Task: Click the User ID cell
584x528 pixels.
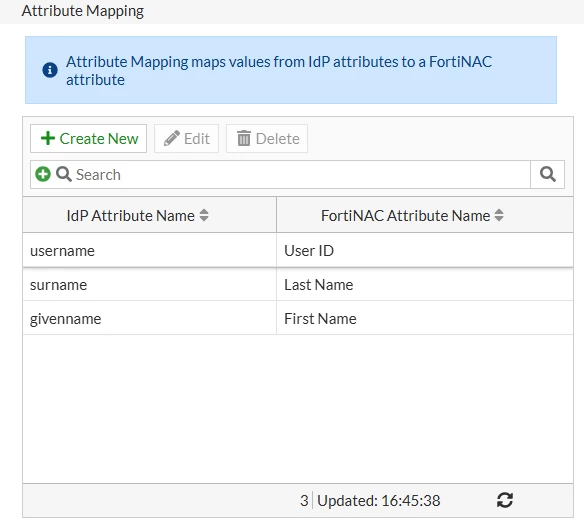Action: click(425, 250)
